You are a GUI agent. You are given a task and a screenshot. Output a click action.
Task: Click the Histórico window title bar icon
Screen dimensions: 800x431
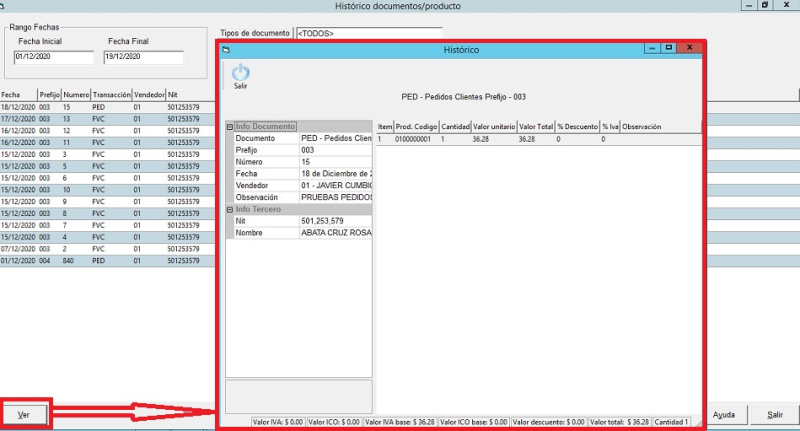pyautogui.click(x=227, y=49)
